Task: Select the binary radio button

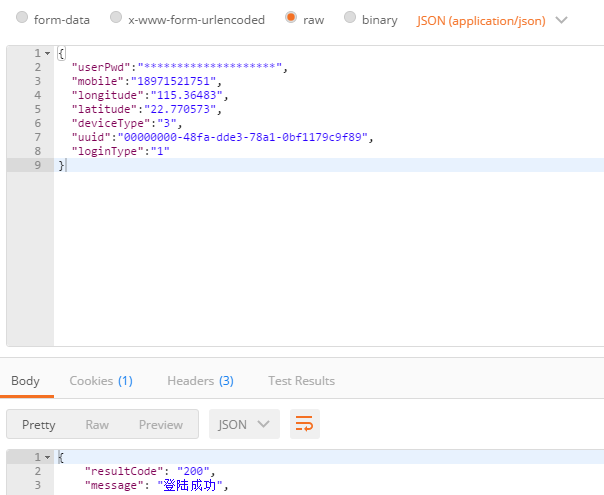Action: click(350, 17)
